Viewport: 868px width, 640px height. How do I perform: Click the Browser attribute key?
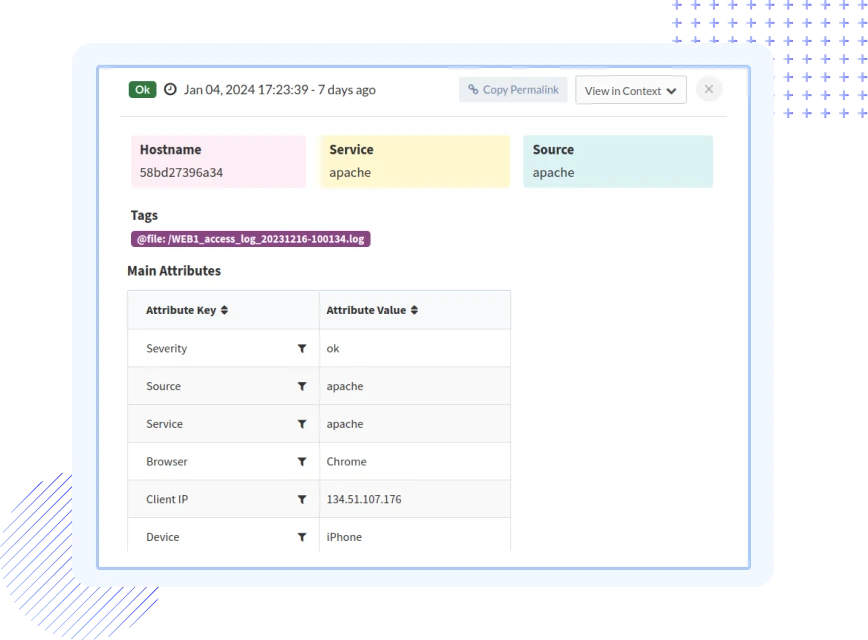pos(167,461)
